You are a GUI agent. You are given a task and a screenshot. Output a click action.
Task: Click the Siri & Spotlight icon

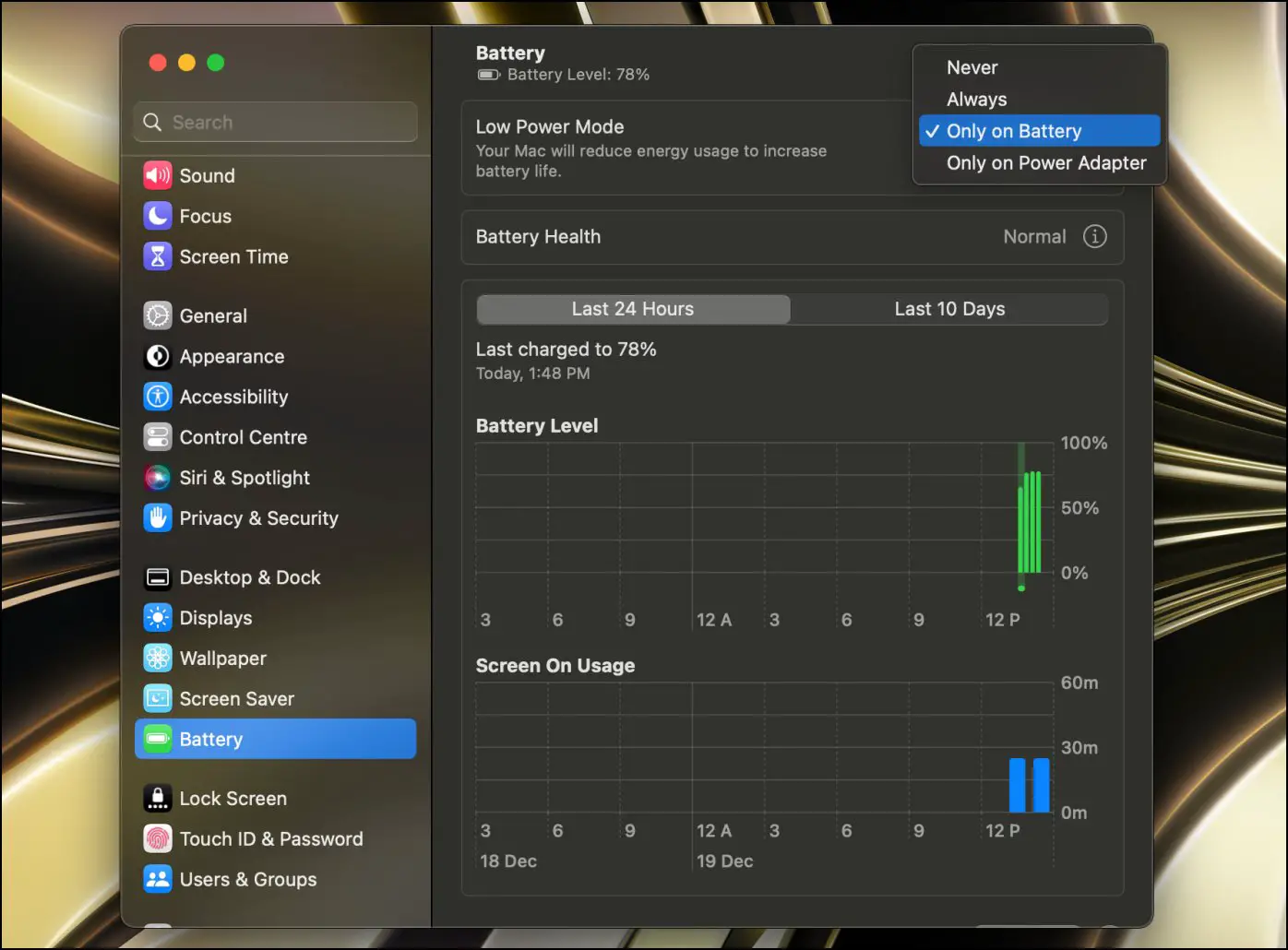coord(158,478)
